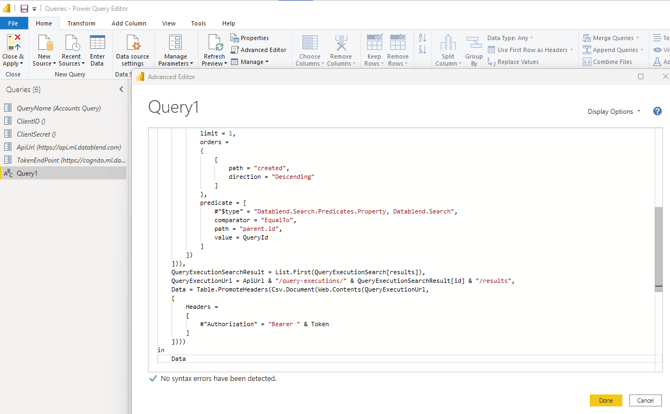Switch to the Transform ribbon tab
This screenshot has width=670, height=414.
[81, 23]
